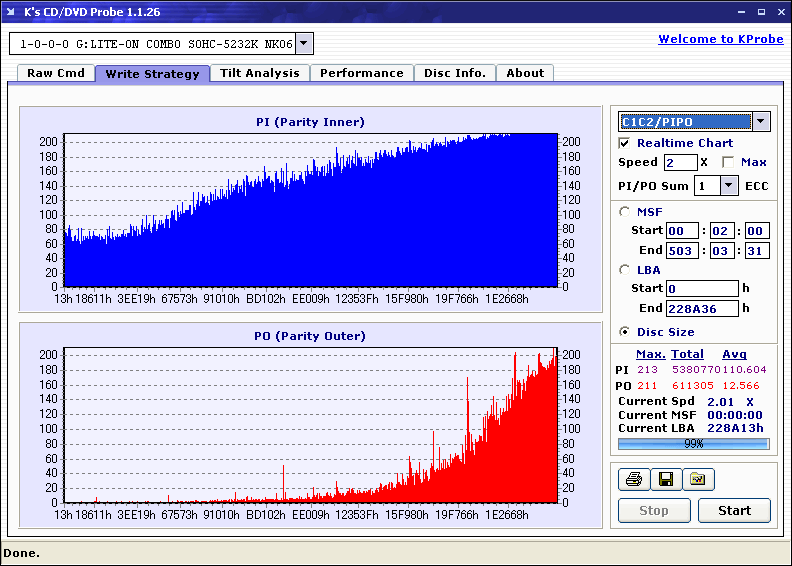
Task: Click the Current LBA value 228A13h
Action: [x=735, y=428]
